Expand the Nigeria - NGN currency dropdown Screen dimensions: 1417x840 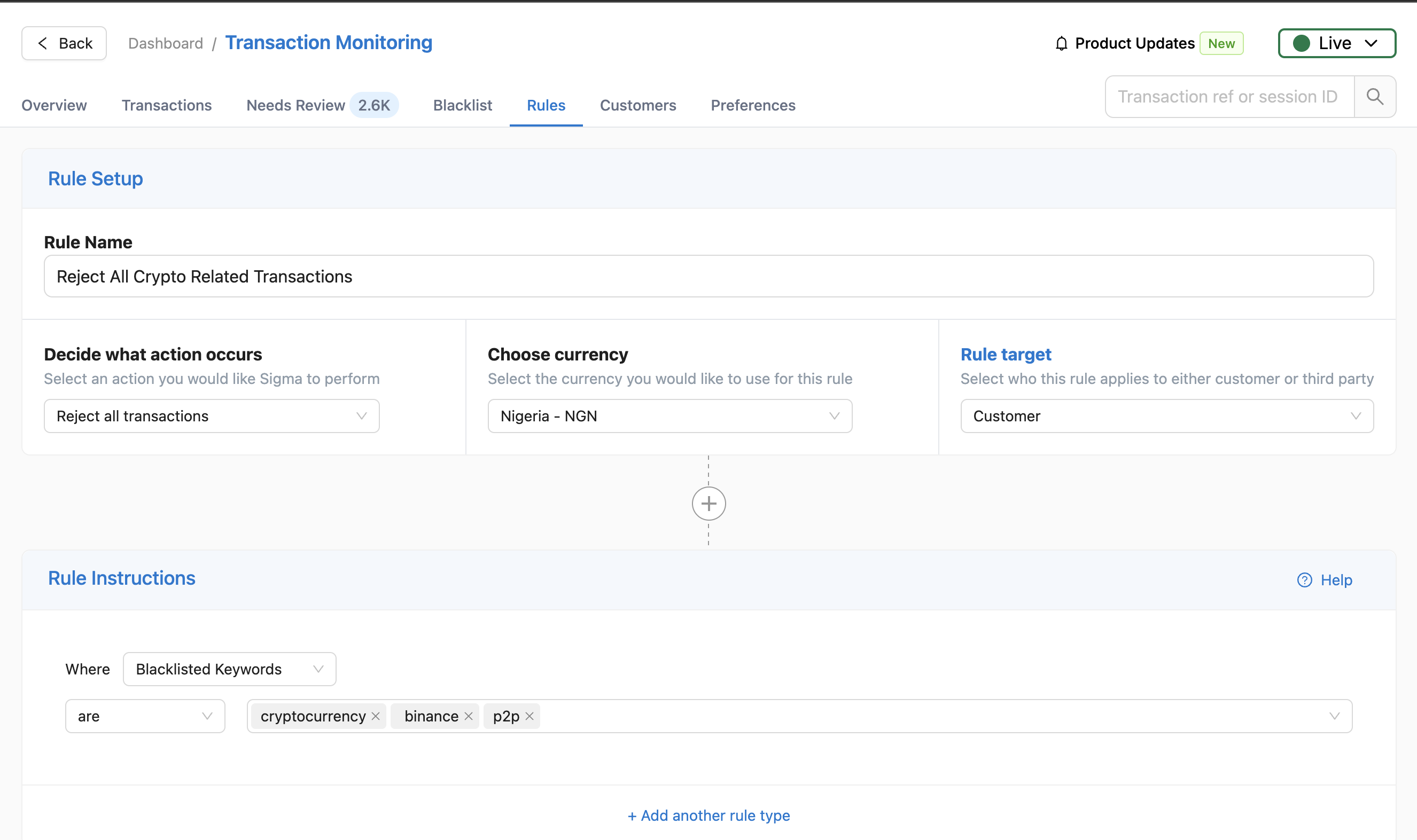(669, 416)
